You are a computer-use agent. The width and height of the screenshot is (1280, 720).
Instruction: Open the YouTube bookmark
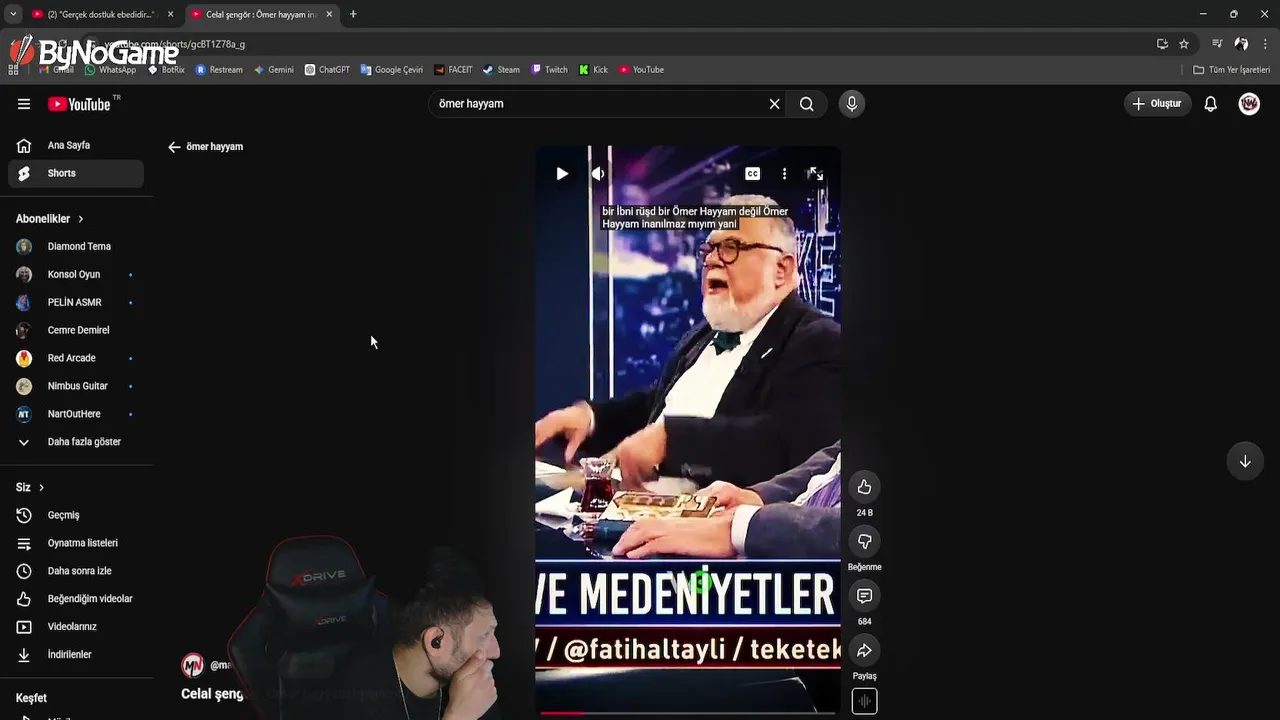click(x=641, y=70)
